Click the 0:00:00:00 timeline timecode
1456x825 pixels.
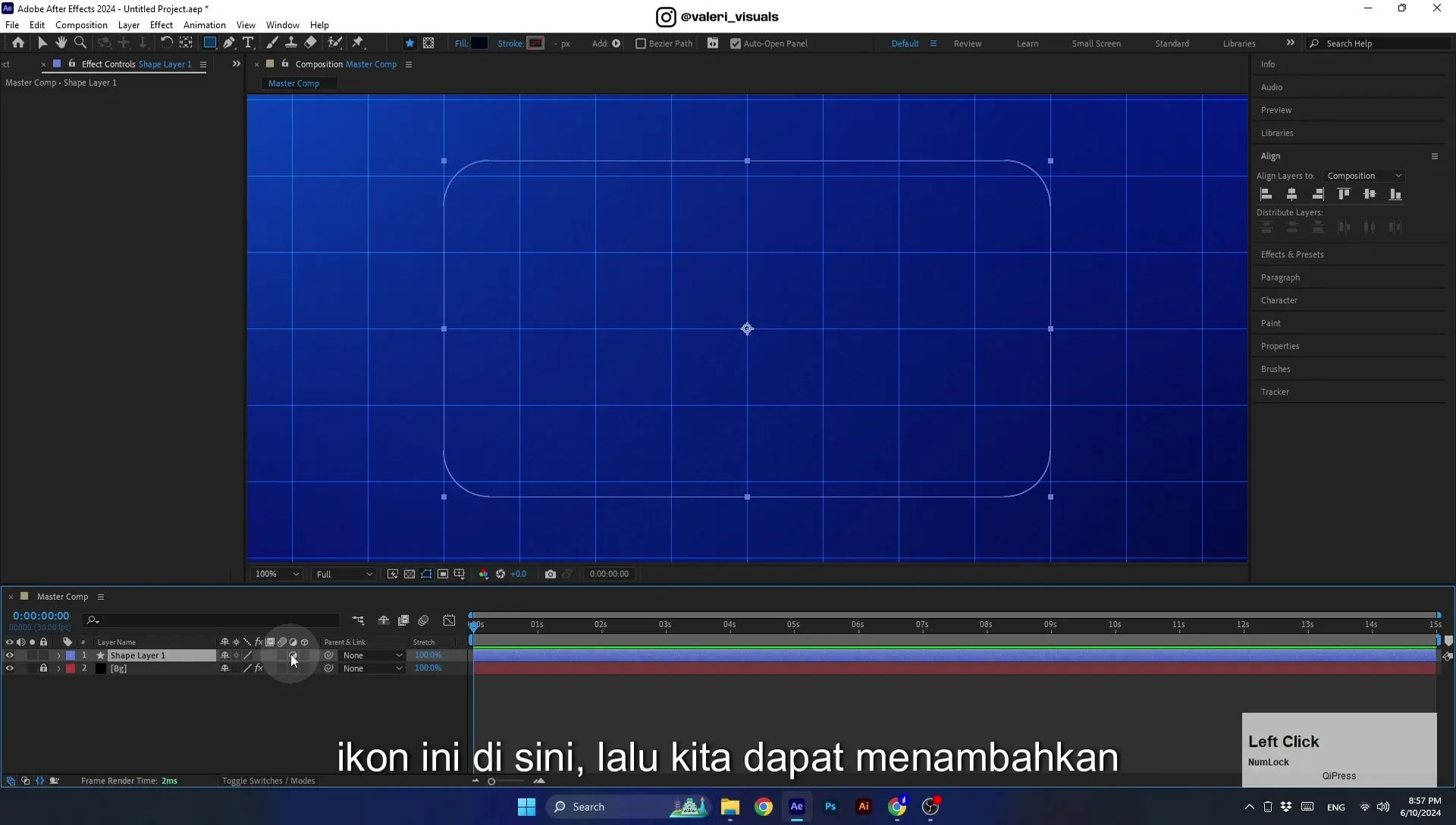point(41,616)
